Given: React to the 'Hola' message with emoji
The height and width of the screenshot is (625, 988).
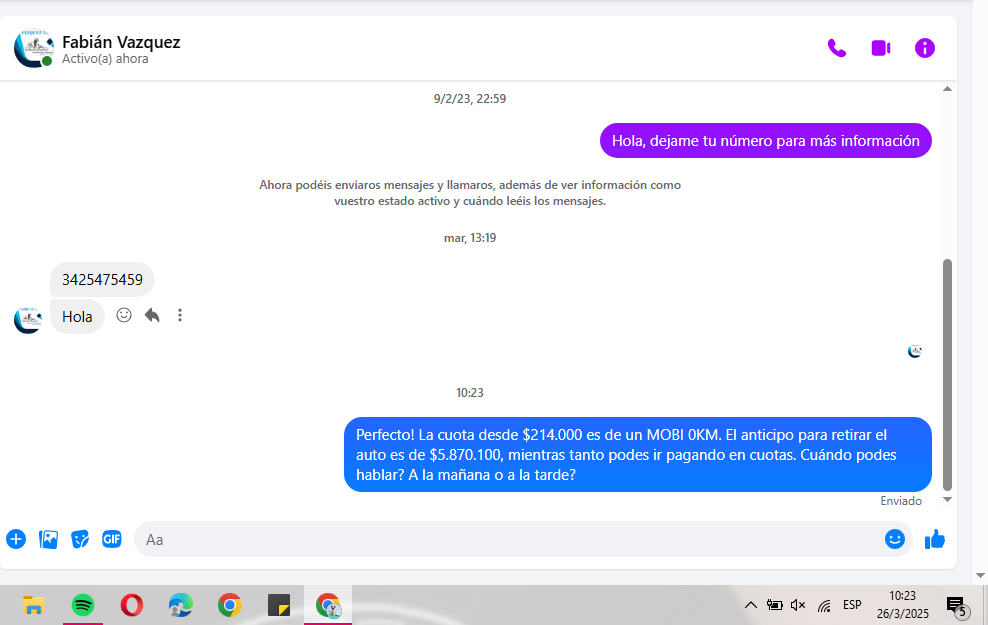Looking at the screenshot, I should tap(124, 315).
